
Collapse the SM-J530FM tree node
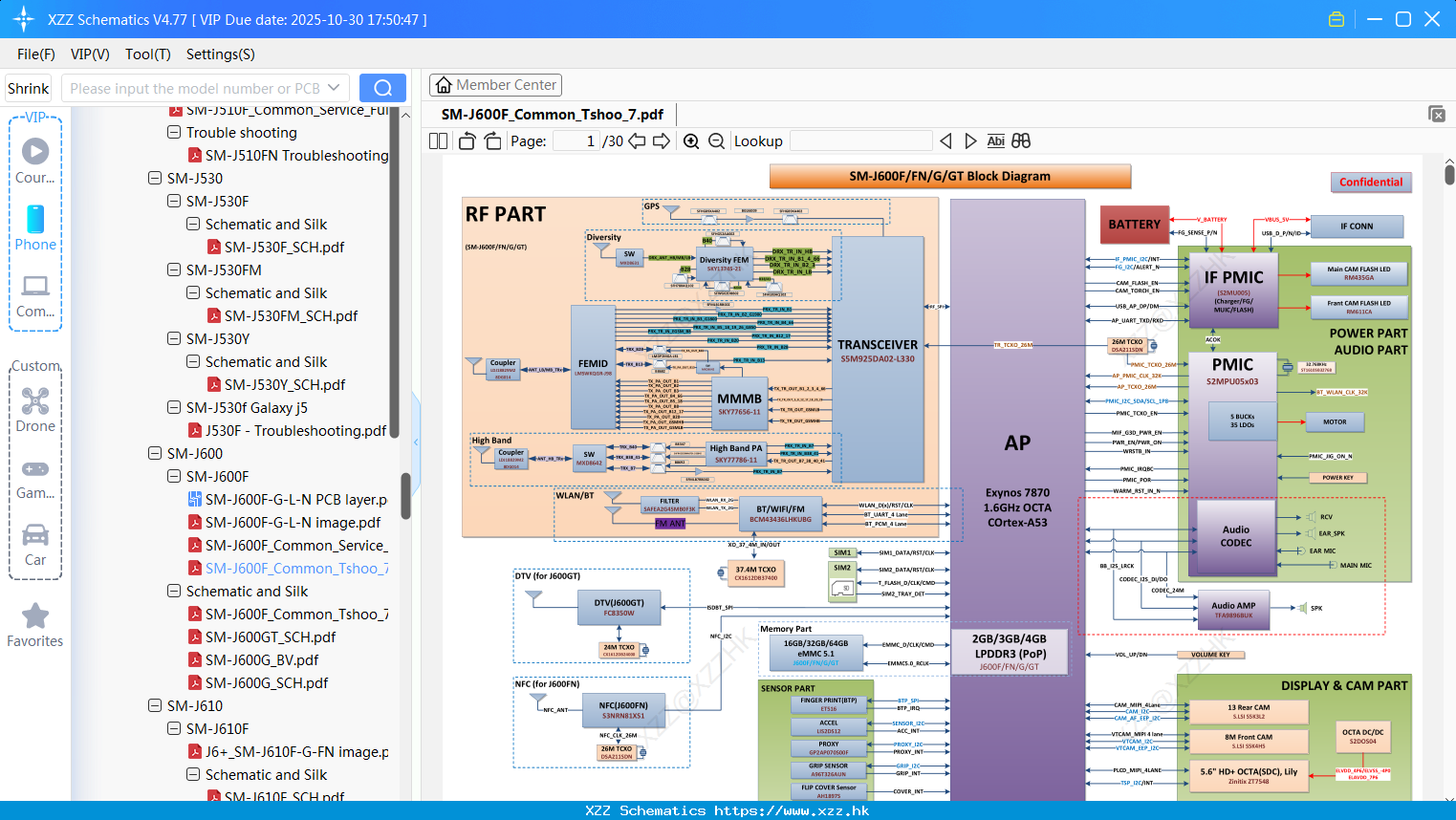pyautogui.click(x=174, y=270)
